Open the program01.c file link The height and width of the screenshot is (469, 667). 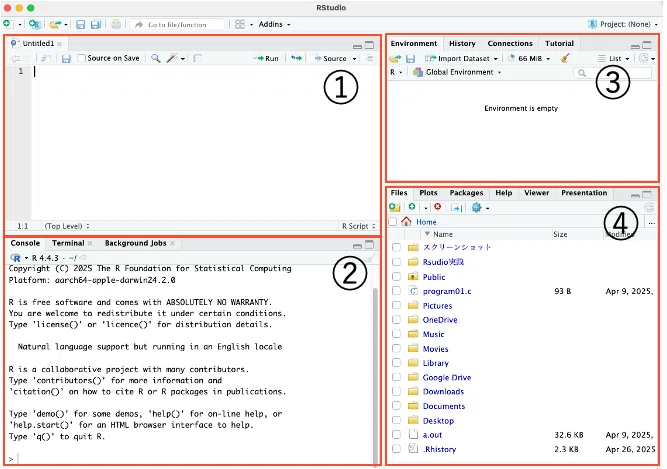447,291
